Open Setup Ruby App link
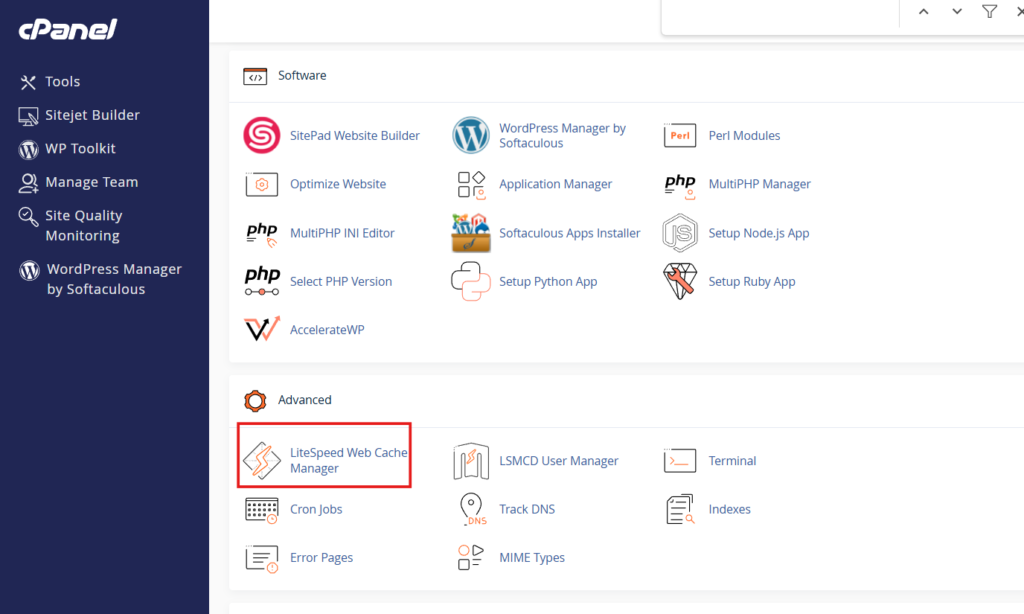 [x=752, y=281]
